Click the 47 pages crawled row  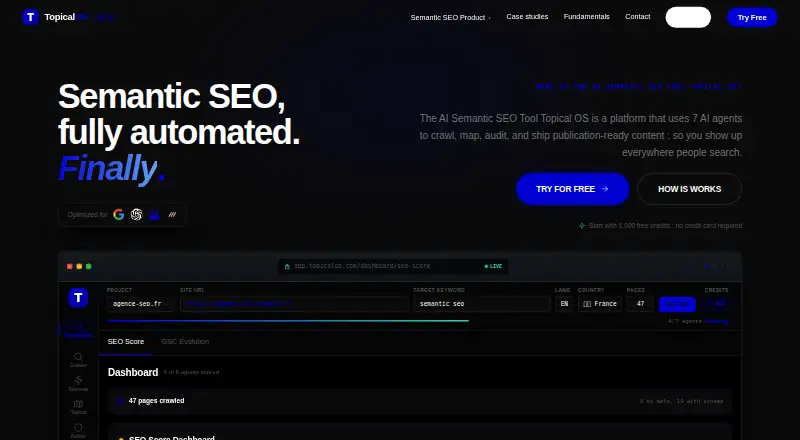point(420,401)
